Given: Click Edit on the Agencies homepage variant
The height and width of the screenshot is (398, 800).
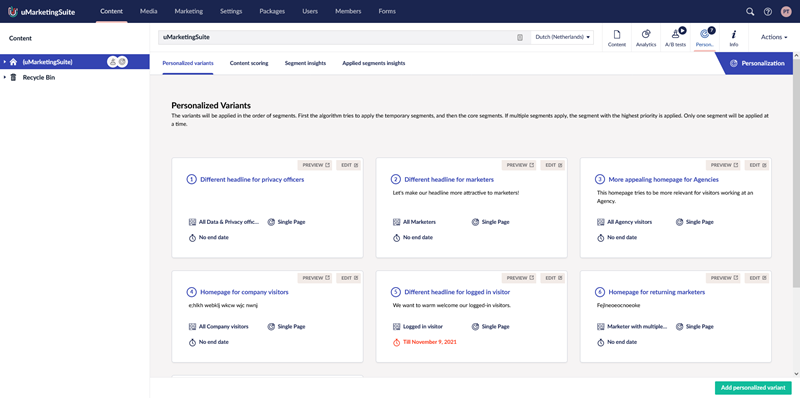Looking at the screenshot, I should tap(757, 165).
